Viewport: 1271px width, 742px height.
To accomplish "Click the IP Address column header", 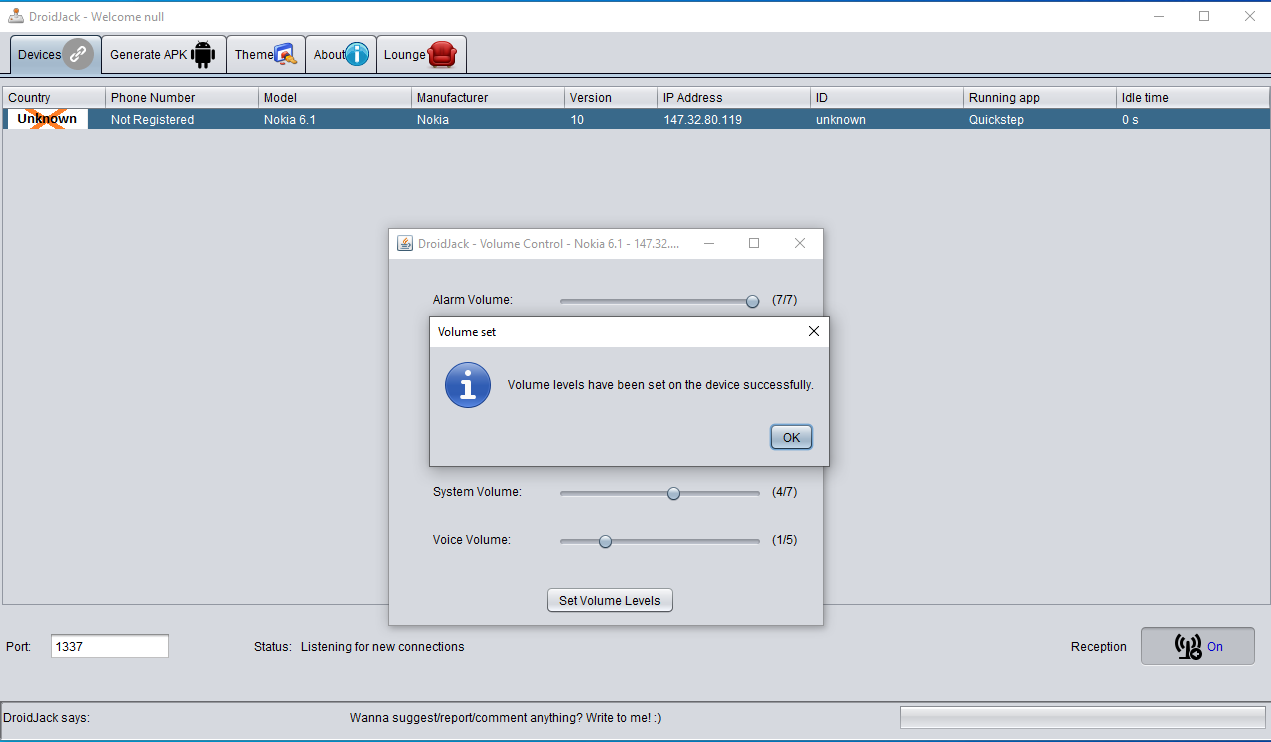I will pos(734,97).
